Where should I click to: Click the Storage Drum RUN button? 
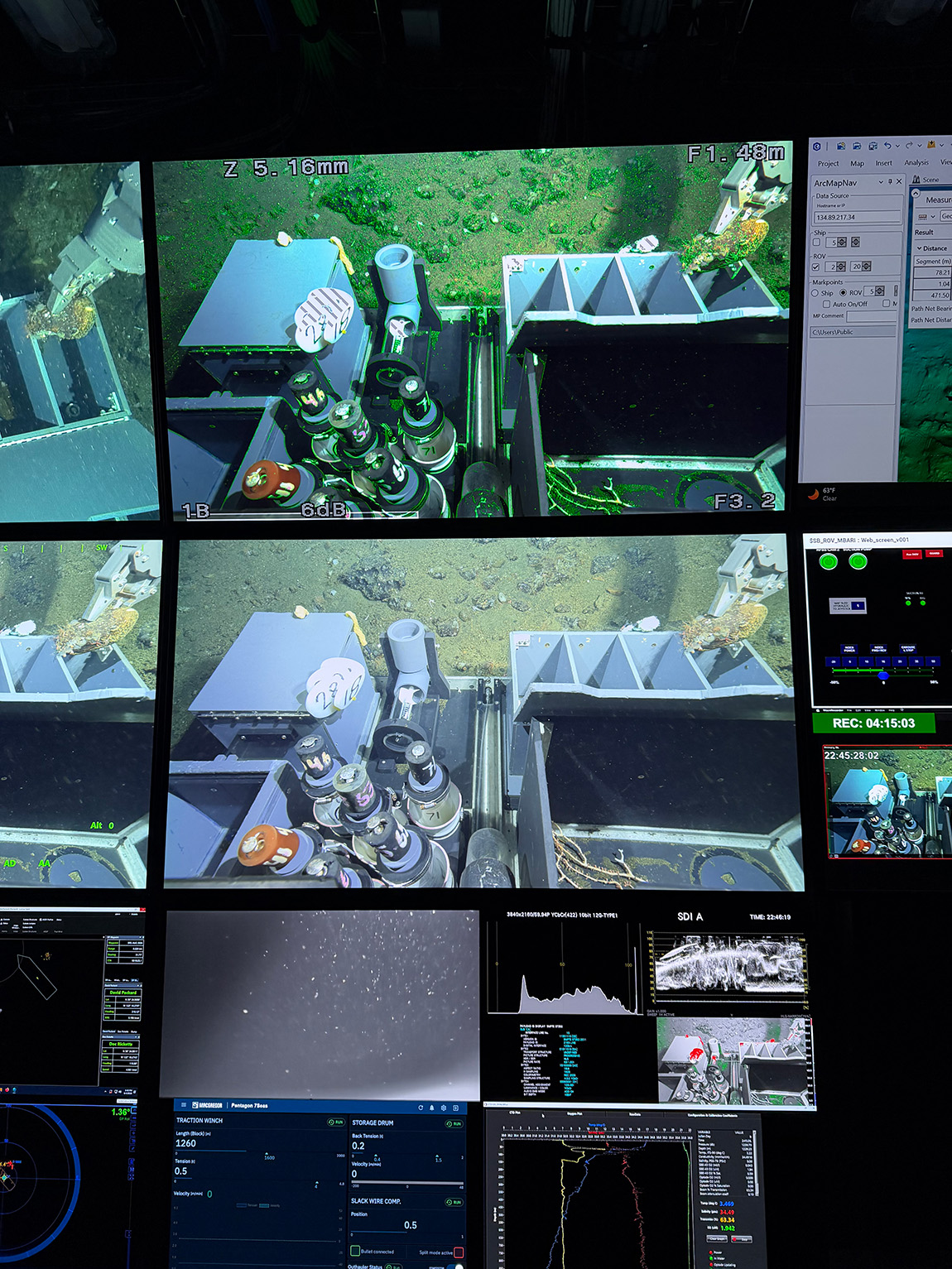454,1124
